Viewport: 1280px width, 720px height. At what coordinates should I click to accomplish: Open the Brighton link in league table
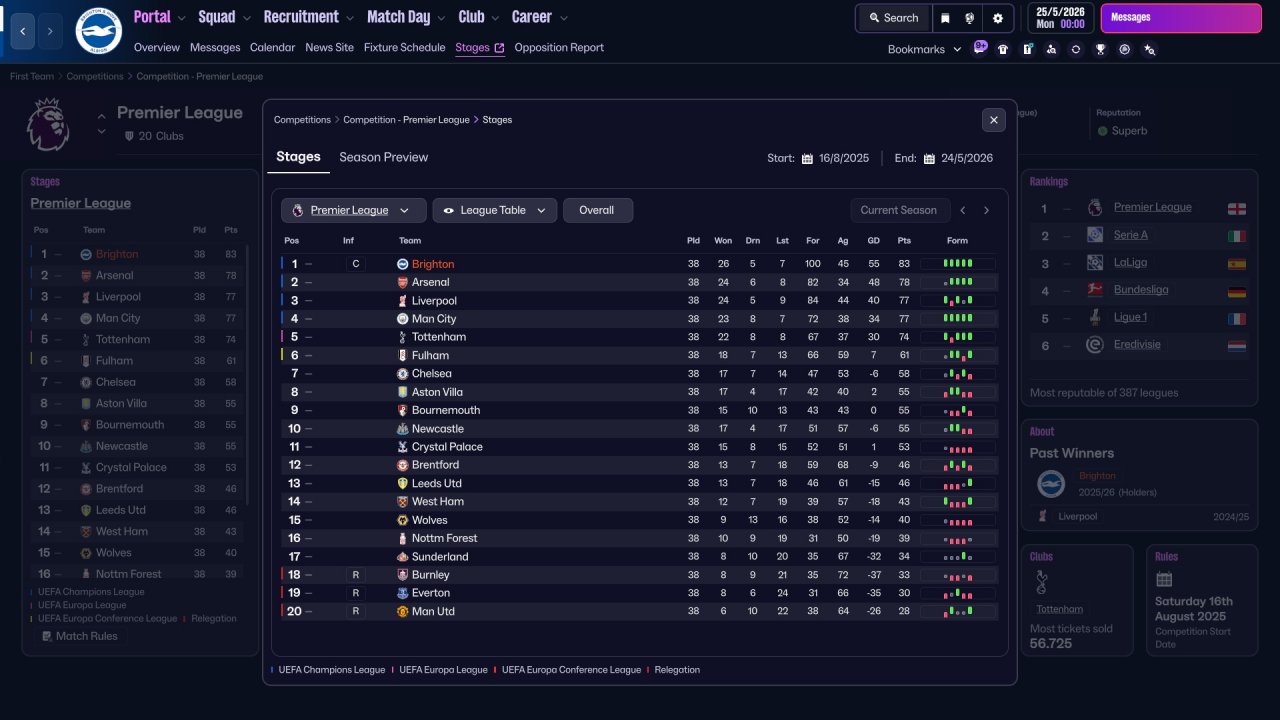tap(433, 264)
